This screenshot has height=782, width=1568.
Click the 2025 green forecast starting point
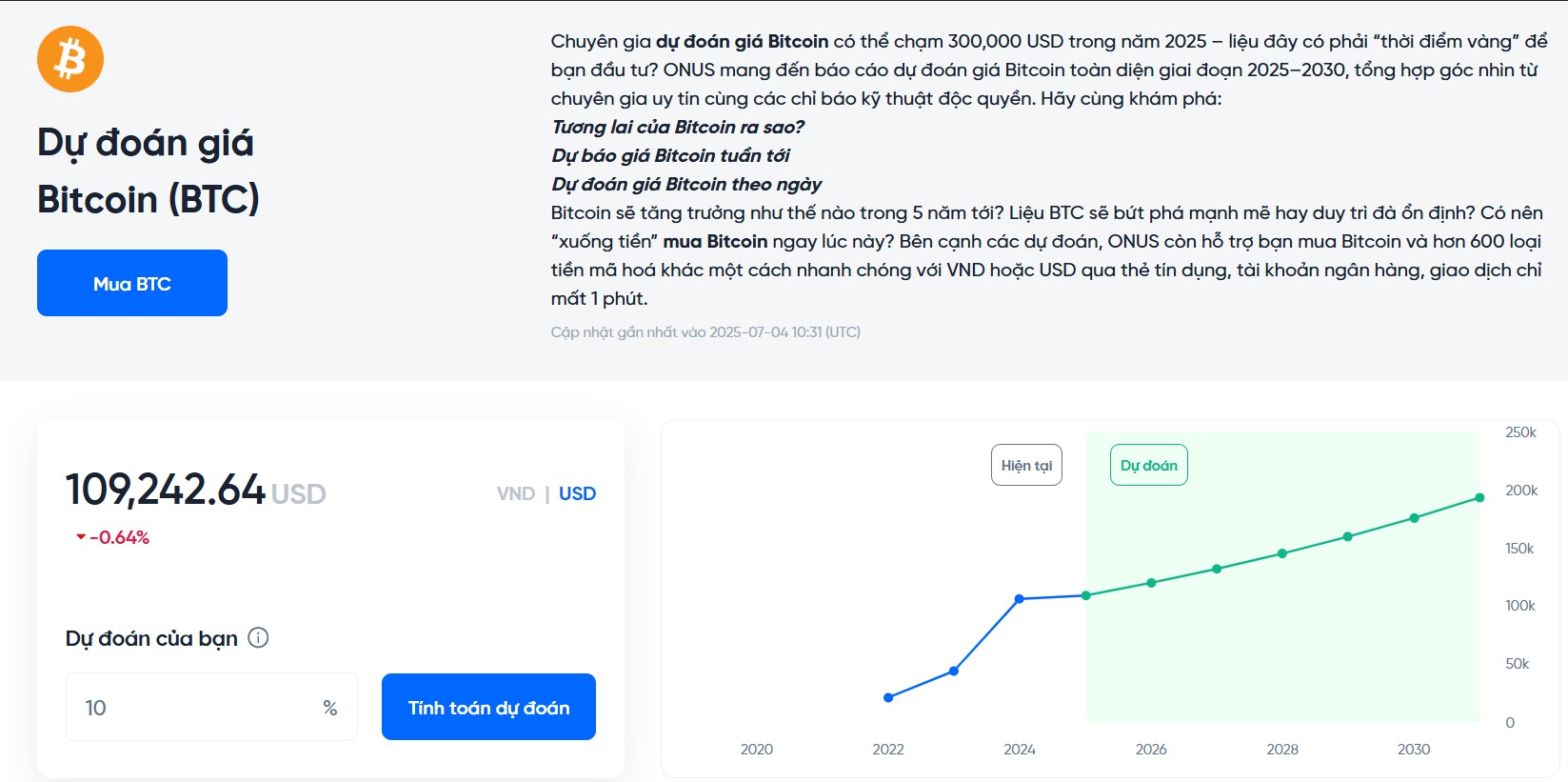tap(1085, 595)
